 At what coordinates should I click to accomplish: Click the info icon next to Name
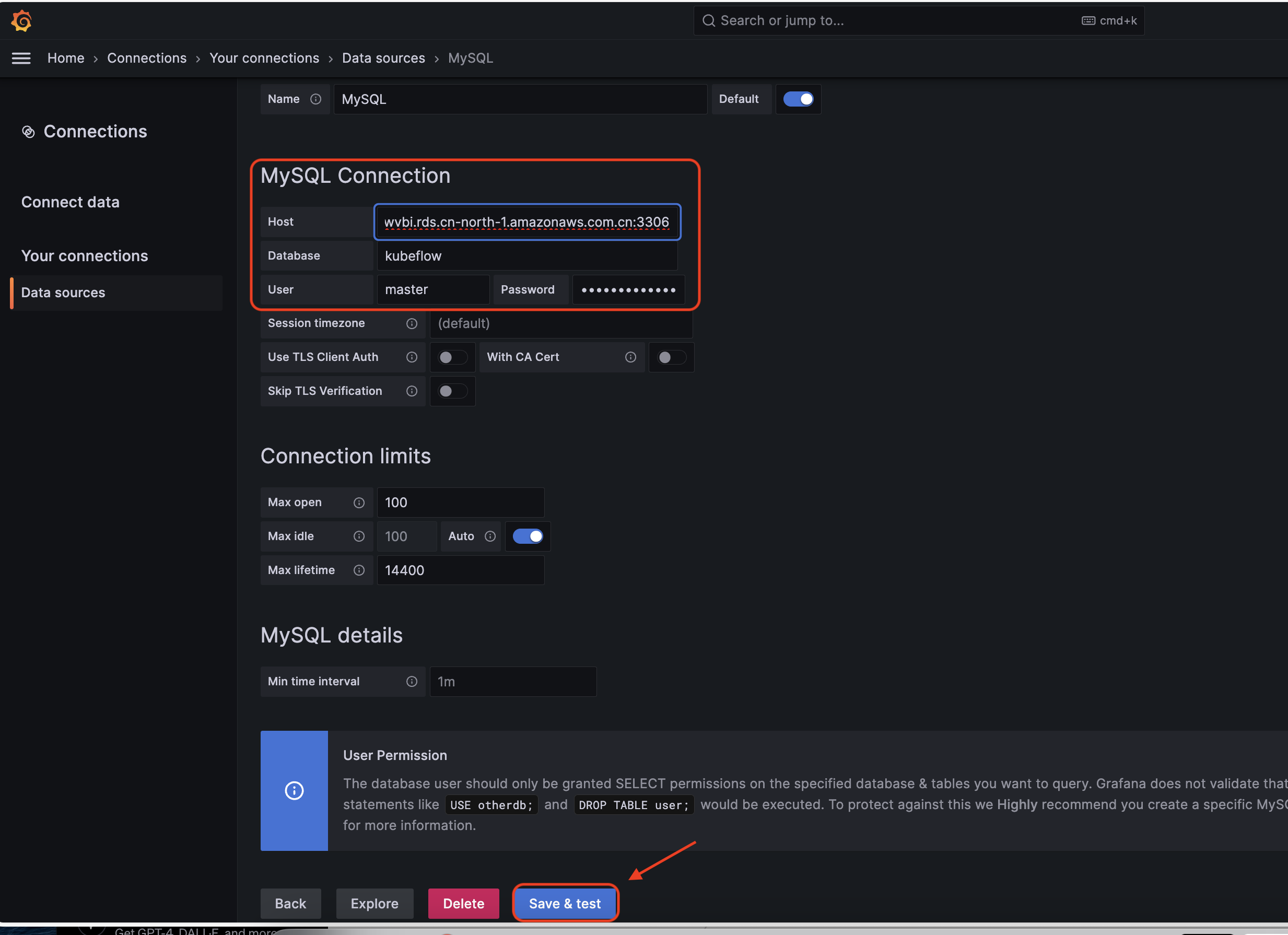(316, 99)
